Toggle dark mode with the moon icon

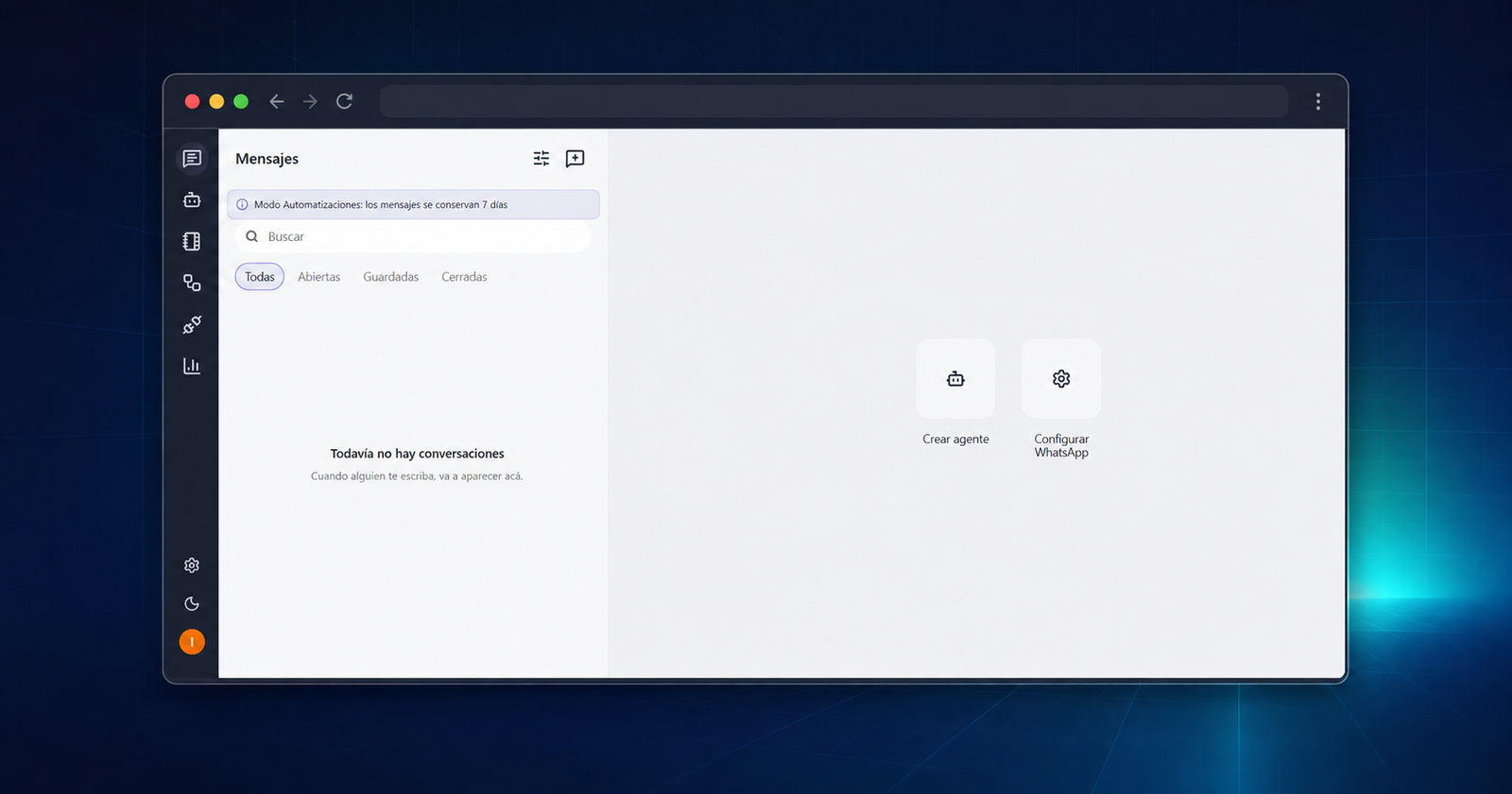point(192,604)
